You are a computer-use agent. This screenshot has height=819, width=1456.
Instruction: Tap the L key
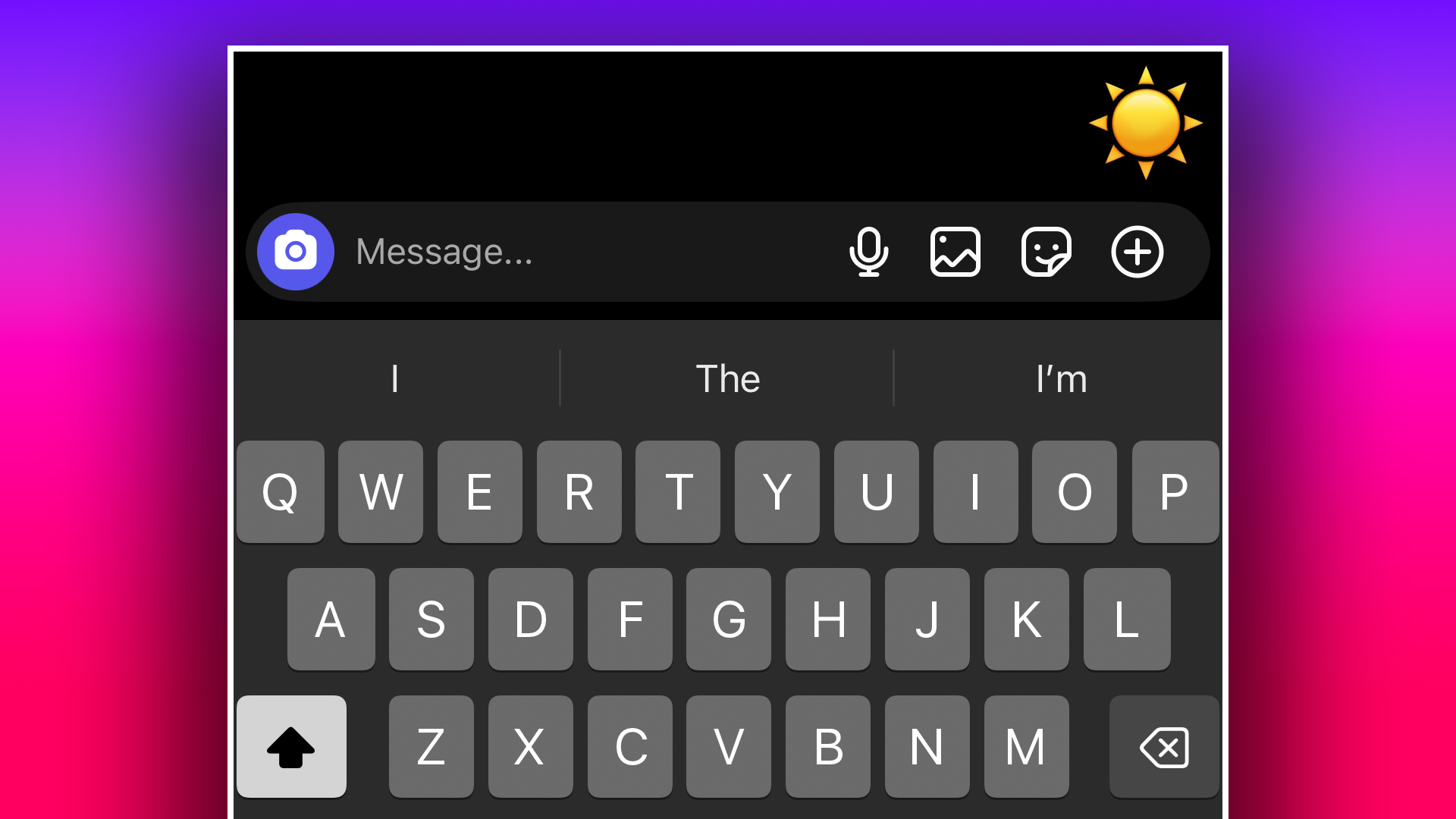(x=1127, y=620)
